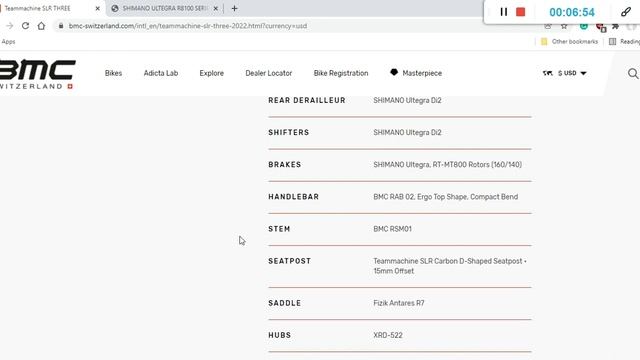Close the SHIMANO ULTEGRA tab
Screen dimensions: 640x360
point(216,8)
